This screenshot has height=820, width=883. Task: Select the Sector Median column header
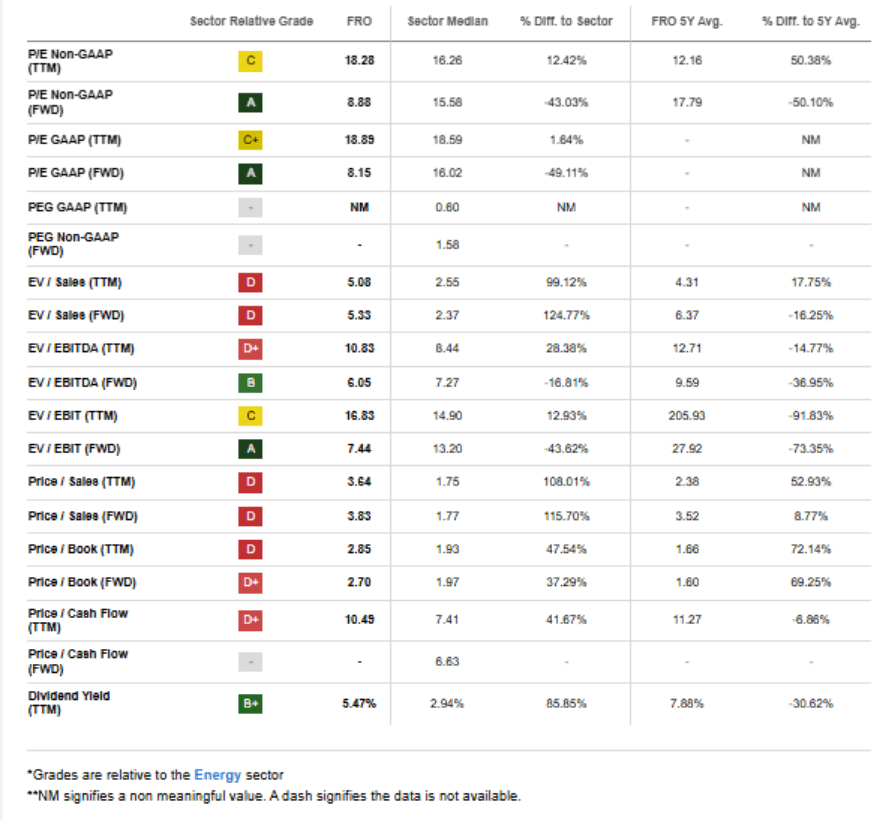point(448,21)
